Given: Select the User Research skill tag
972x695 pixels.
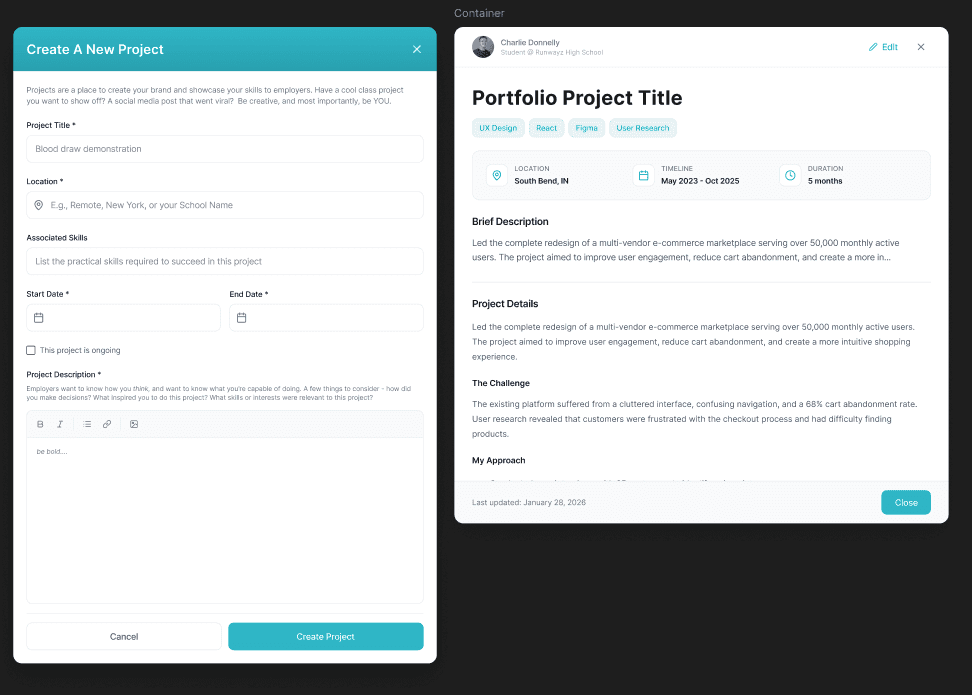Looking at the screenshot, I should pos(643,128).
